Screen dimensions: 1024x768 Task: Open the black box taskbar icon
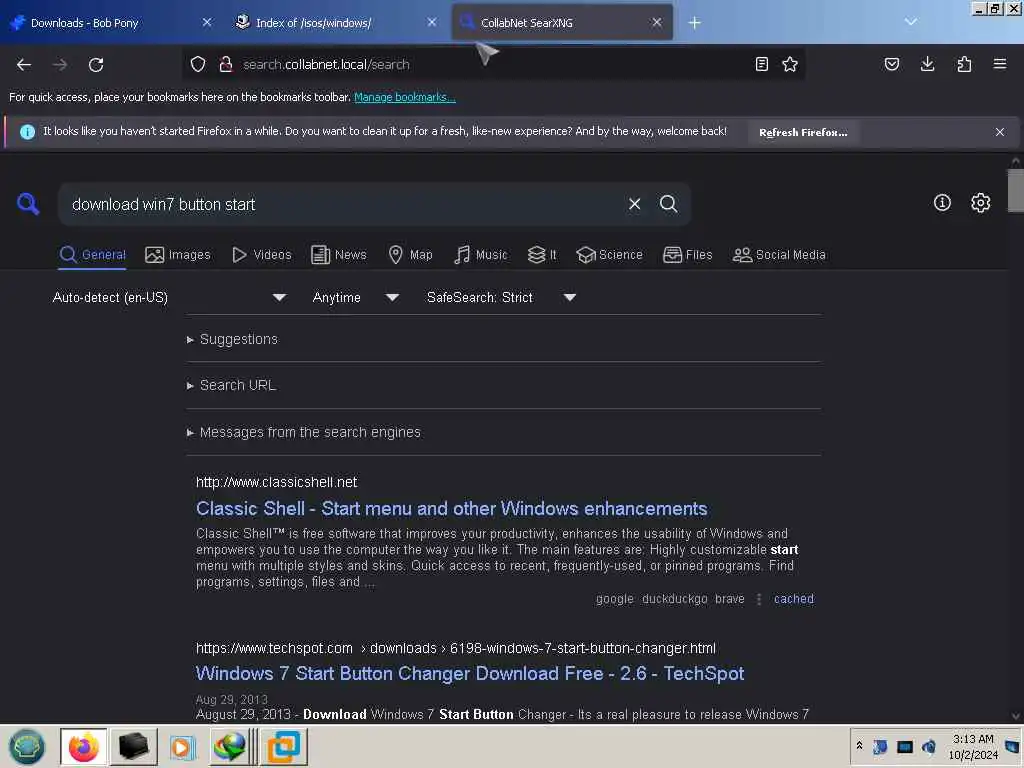[134, 746]
